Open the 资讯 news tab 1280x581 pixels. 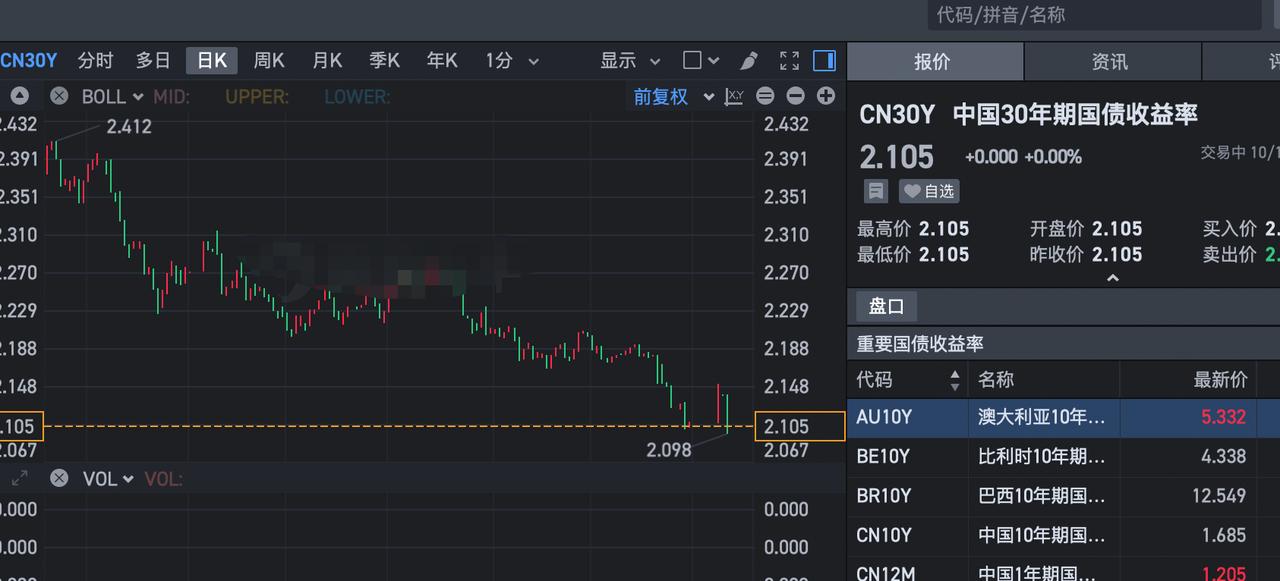[1111, 61]
